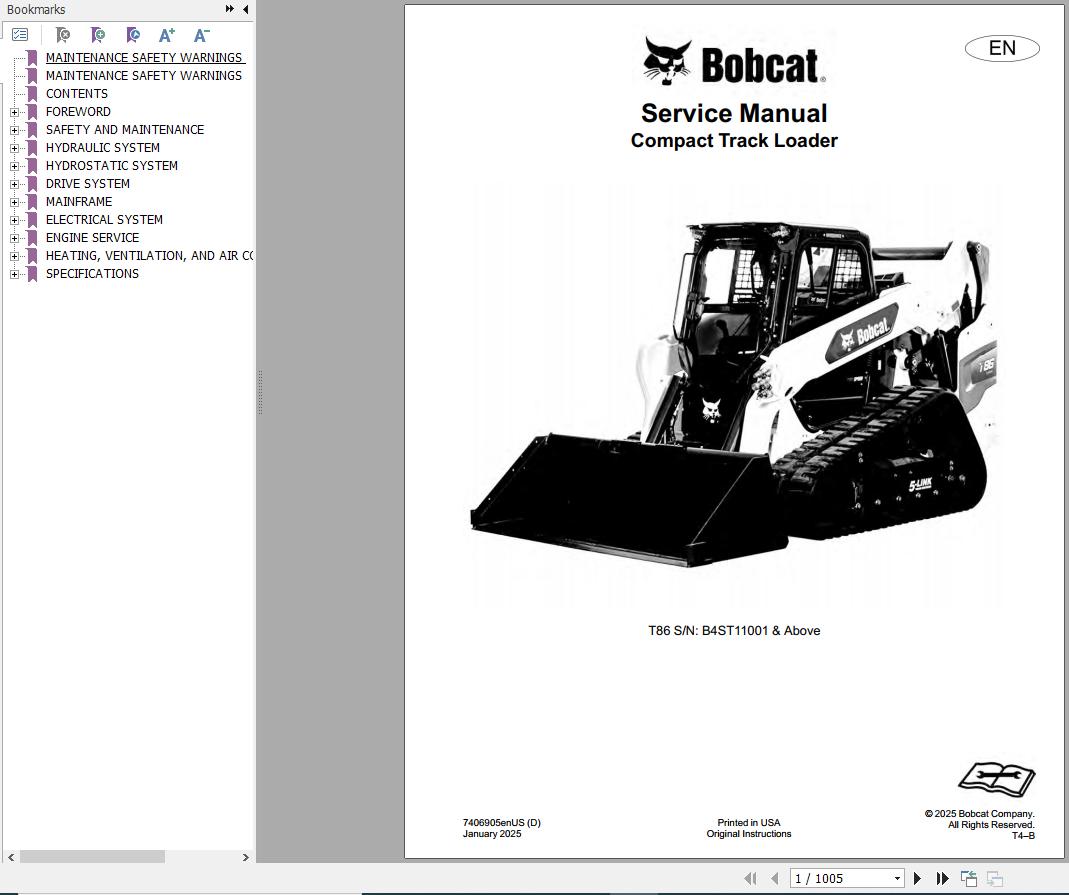The width and height of the screenshot is (1069, 895).
Task: Select SPECIFICATIONS bookmark label
Action: click(x=92, y=274)
